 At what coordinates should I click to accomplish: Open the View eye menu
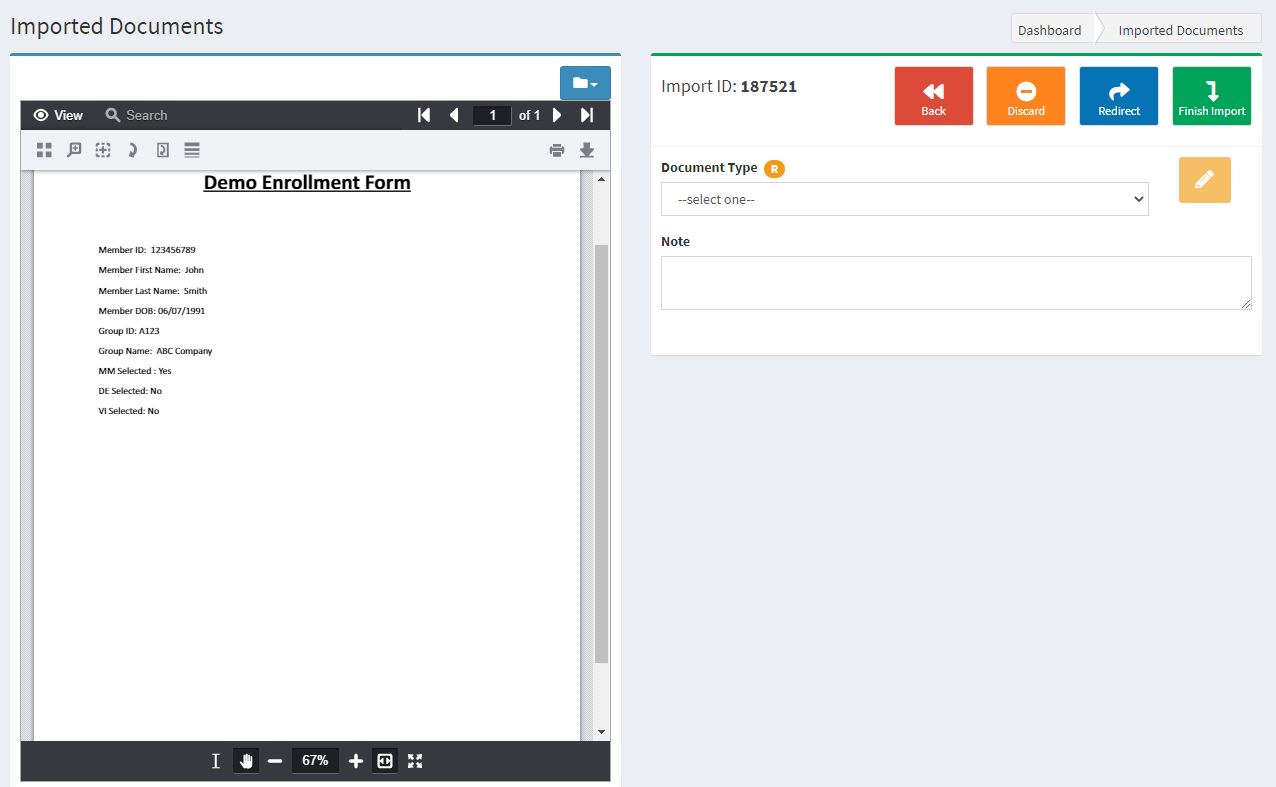pyautogui.click(x=57, y=115)
